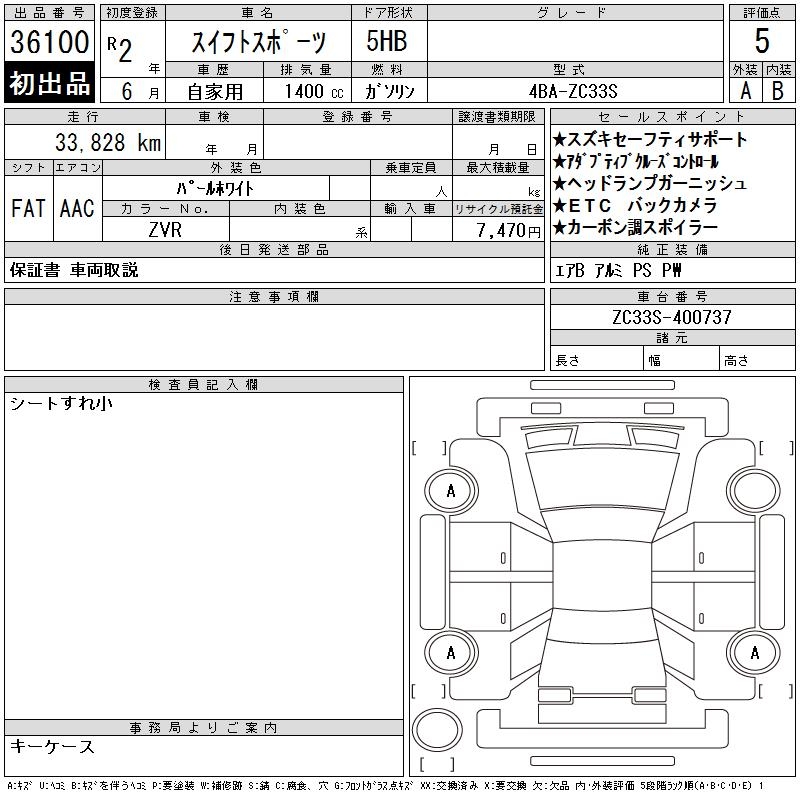800x800 pixels.
Task: Click front-right wheel circle on diagram
Action: tap(754, 490)
